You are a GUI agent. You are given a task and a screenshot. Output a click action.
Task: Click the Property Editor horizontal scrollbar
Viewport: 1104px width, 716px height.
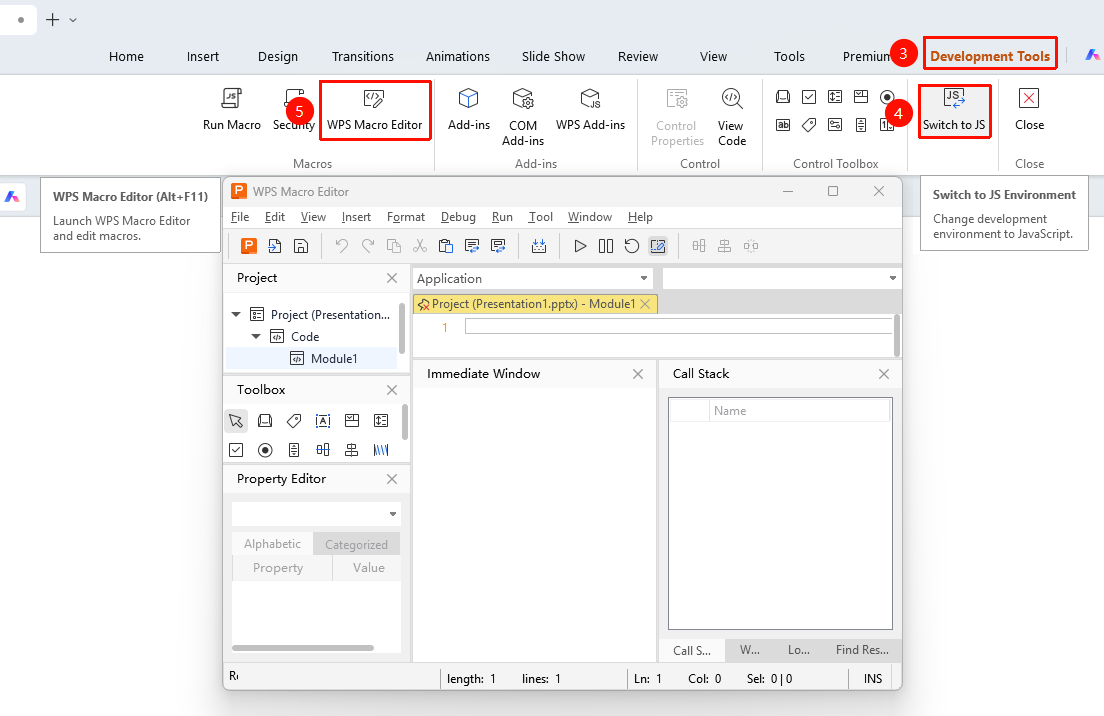pyautogui.click(x=303, y=648)
